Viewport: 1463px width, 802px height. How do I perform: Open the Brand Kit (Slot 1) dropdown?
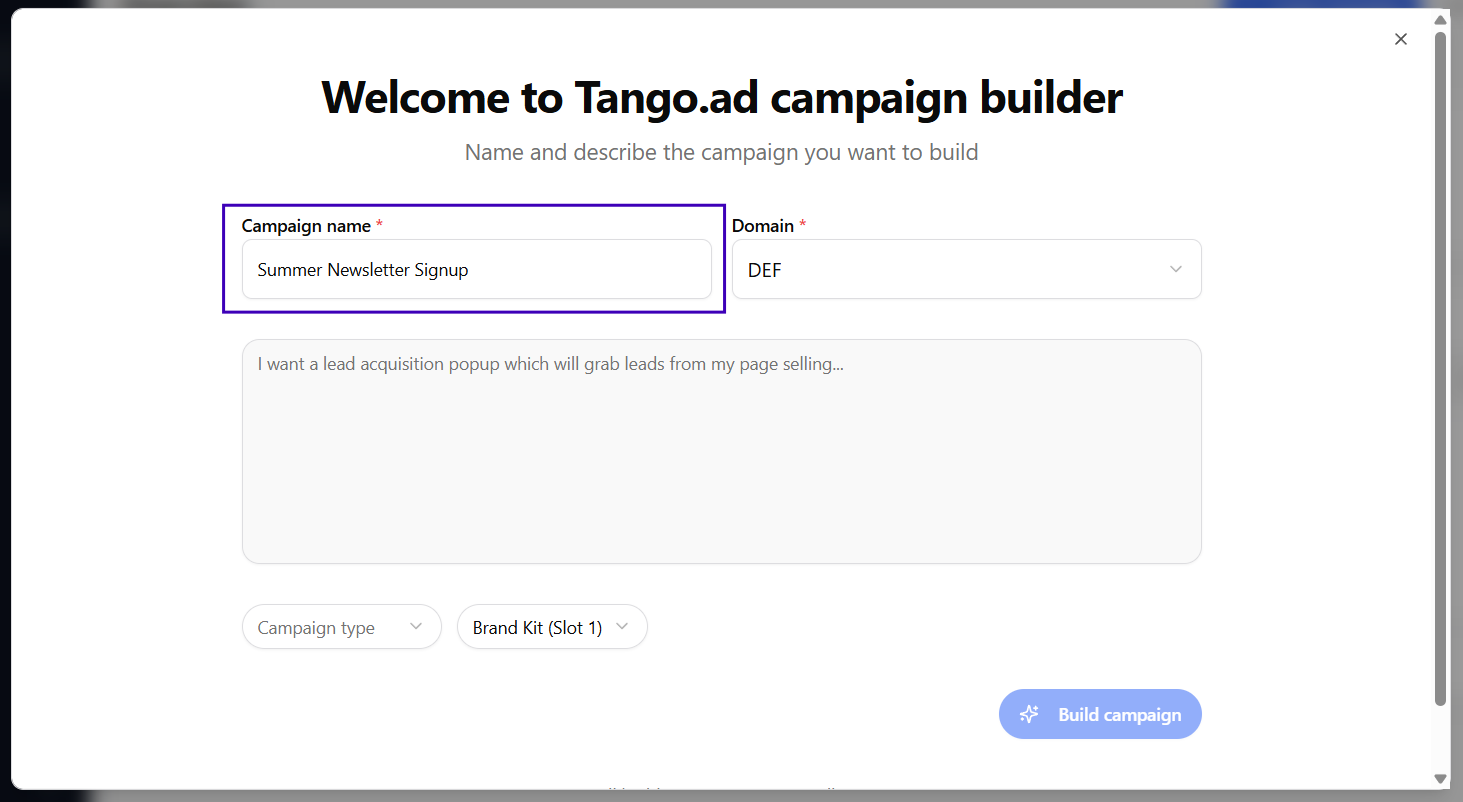point(552,627)
